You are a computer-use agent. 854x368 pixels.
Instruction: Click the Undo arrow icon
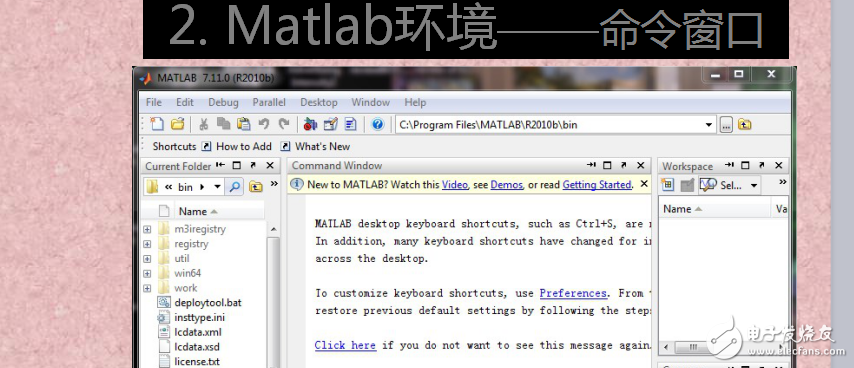coord(264,124)
